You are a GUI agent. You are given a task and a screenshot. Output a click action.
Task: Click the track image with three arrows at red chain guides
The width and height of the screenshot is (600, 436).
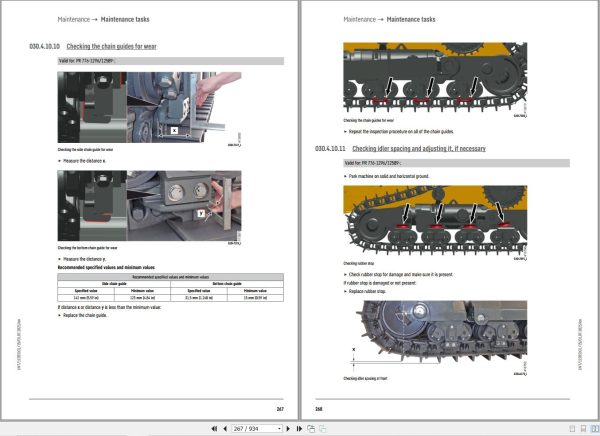coord(435,78)
